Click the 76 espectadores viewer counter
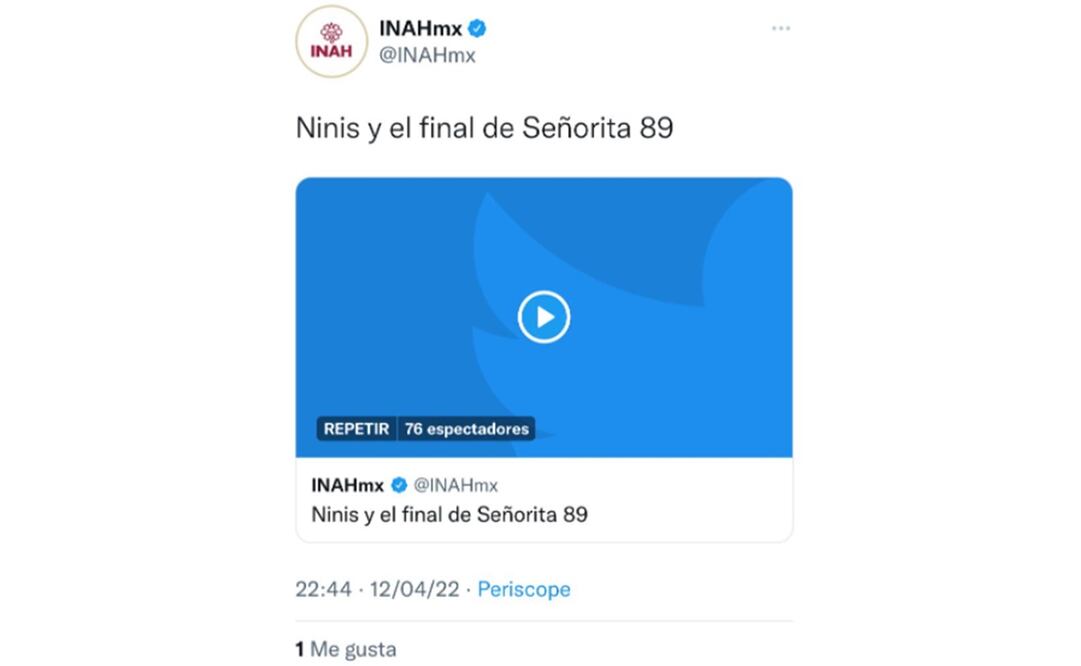1081x666 pixels. click(466, 428)
